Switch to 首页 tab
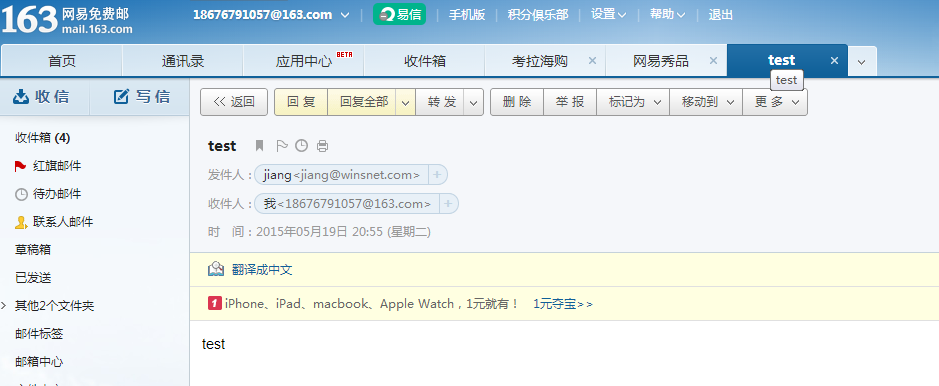The width and height of the screenshot is (939, 386). pyautogui.click(x=62, y=61)
